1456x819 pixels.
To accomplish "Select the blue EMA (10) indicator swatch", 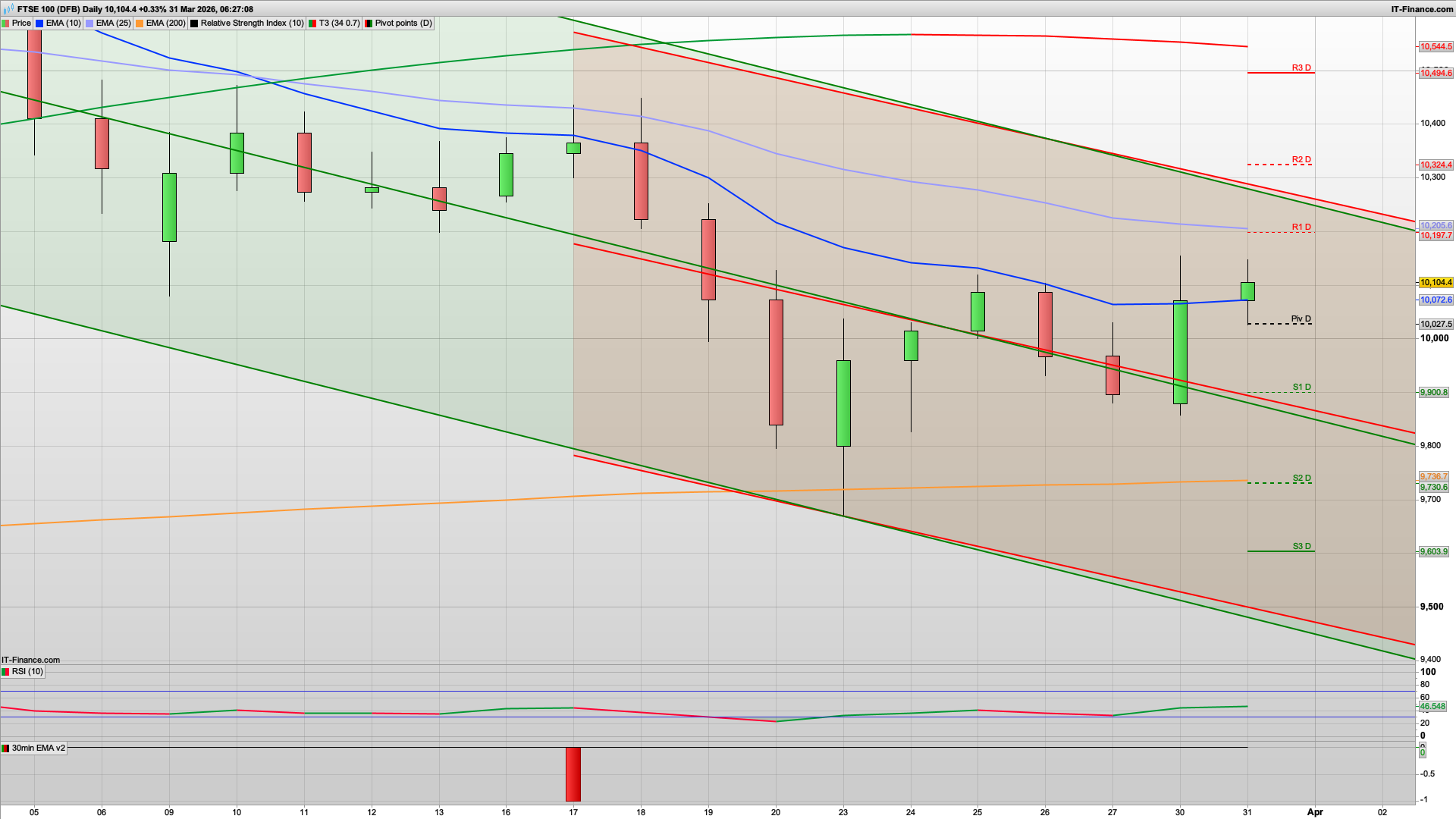I will [x=39, y=23].
